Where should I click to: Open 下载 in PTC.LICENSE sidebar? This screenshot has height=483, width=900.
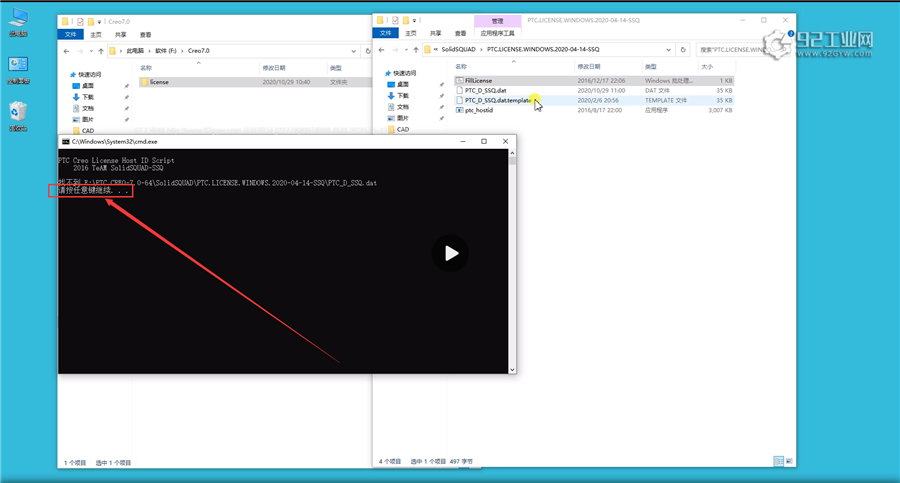pyautogui.click(x=398, y=96)
